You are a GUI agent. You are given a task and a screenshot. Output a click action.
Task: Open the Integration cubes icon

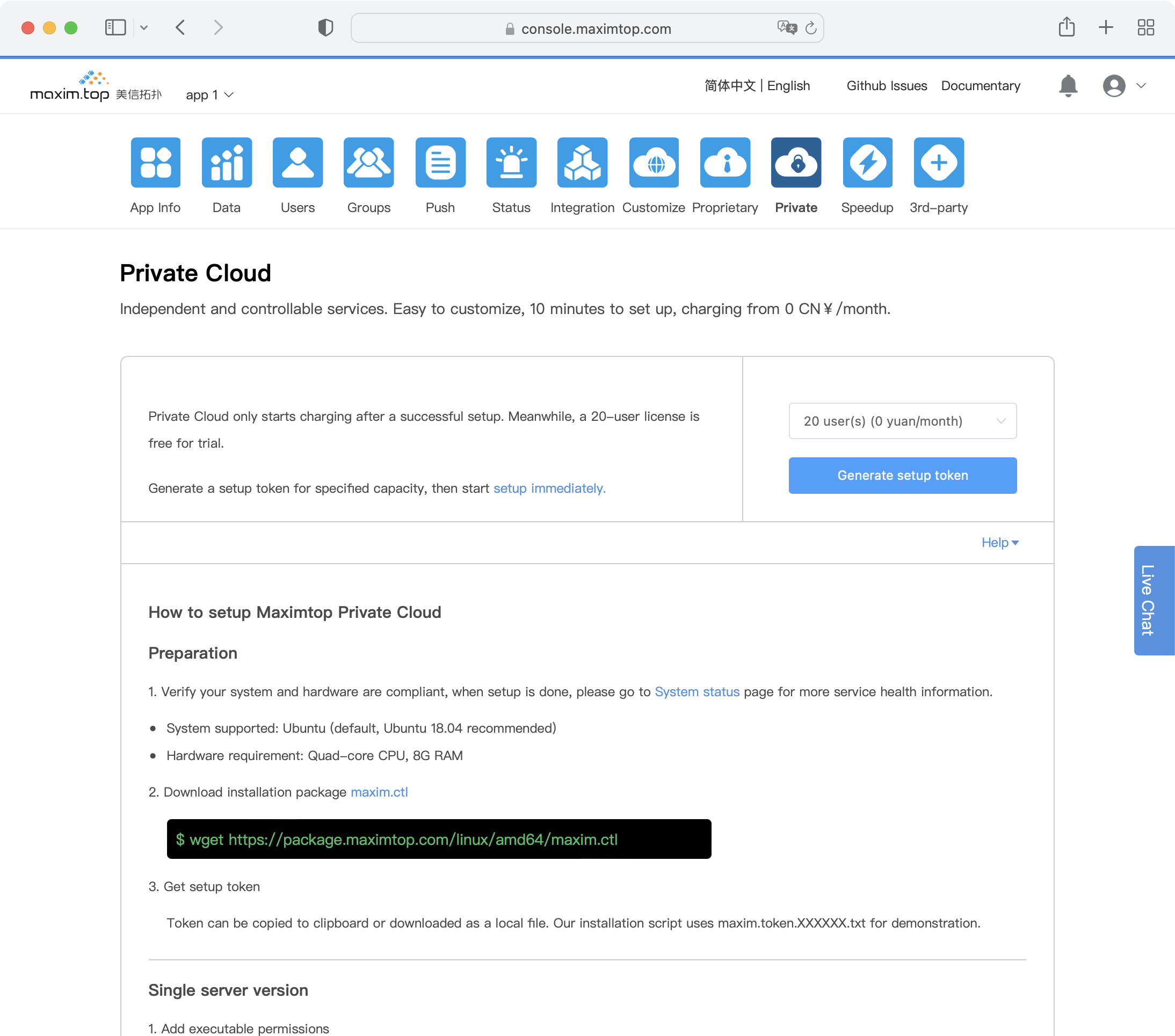click(582, 162)
